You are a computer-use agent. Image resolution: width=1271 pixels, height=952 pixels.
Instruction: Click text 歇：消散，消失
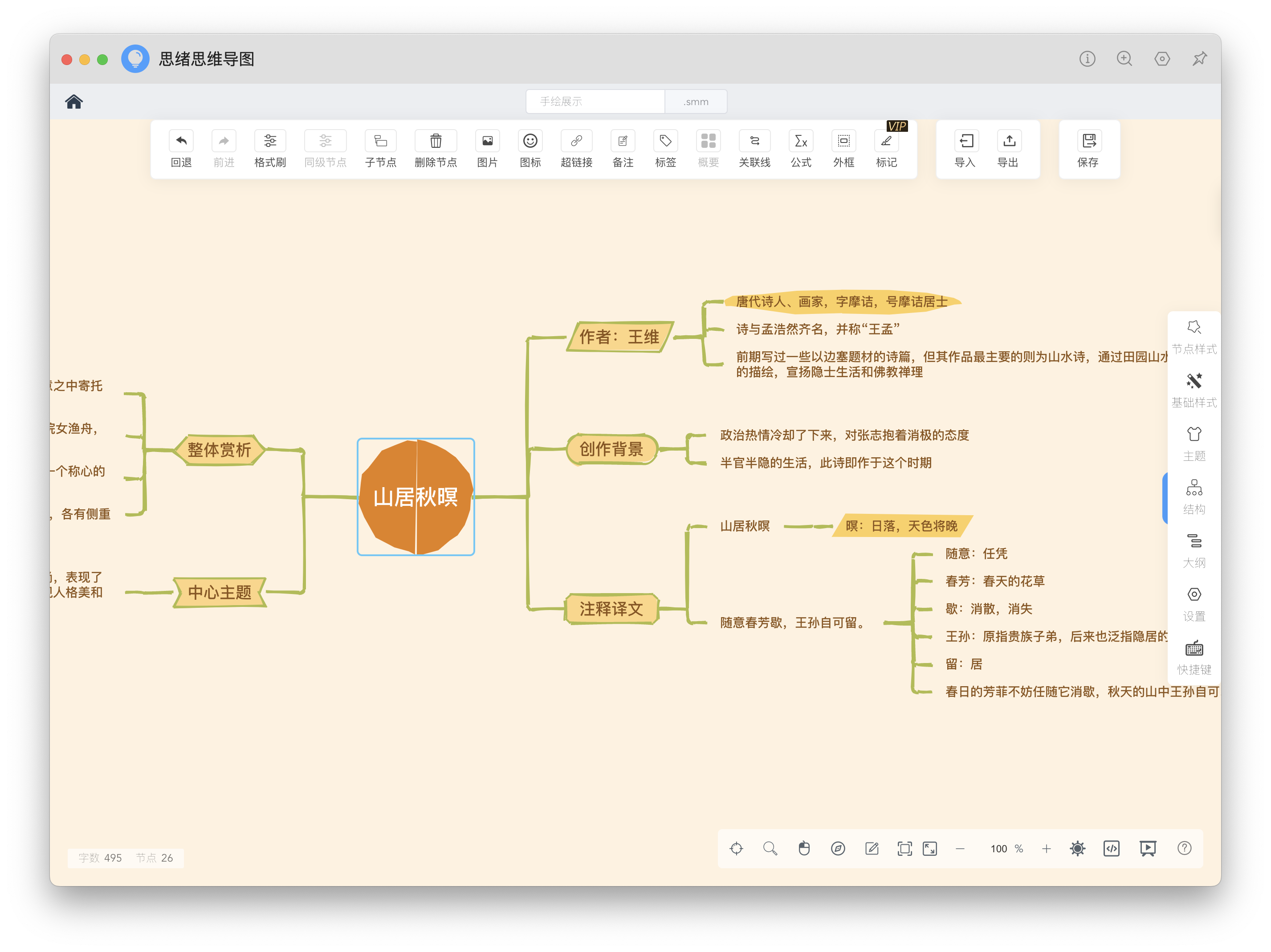[x=988, y=609]
